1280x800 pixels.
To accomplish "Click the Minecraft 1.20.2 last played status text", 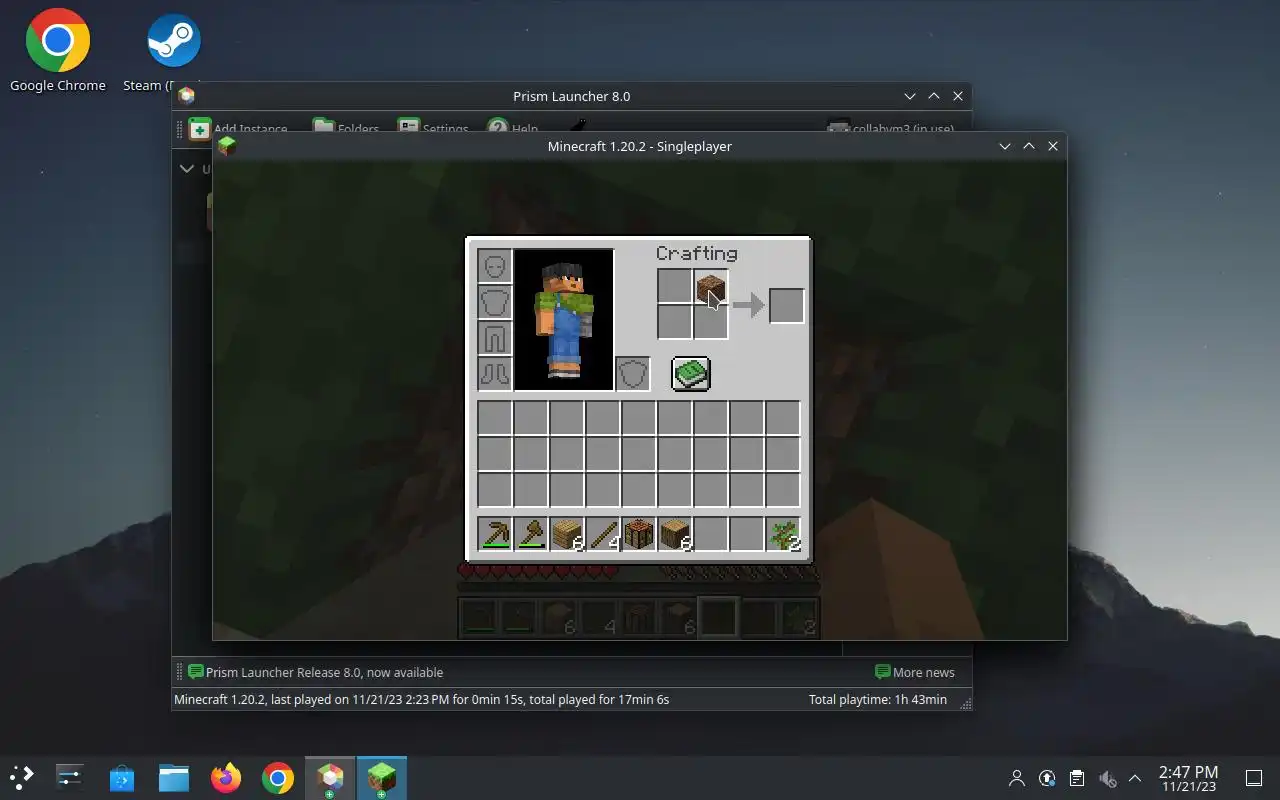I will [421, 699].
